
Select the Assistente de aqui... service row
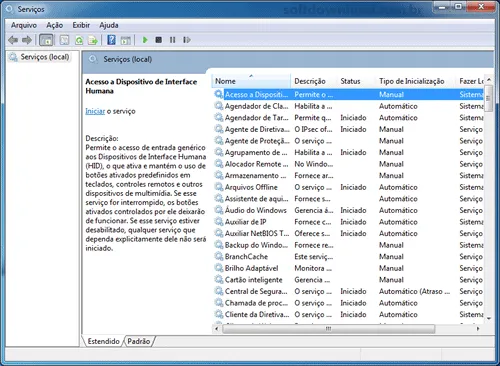349,199
